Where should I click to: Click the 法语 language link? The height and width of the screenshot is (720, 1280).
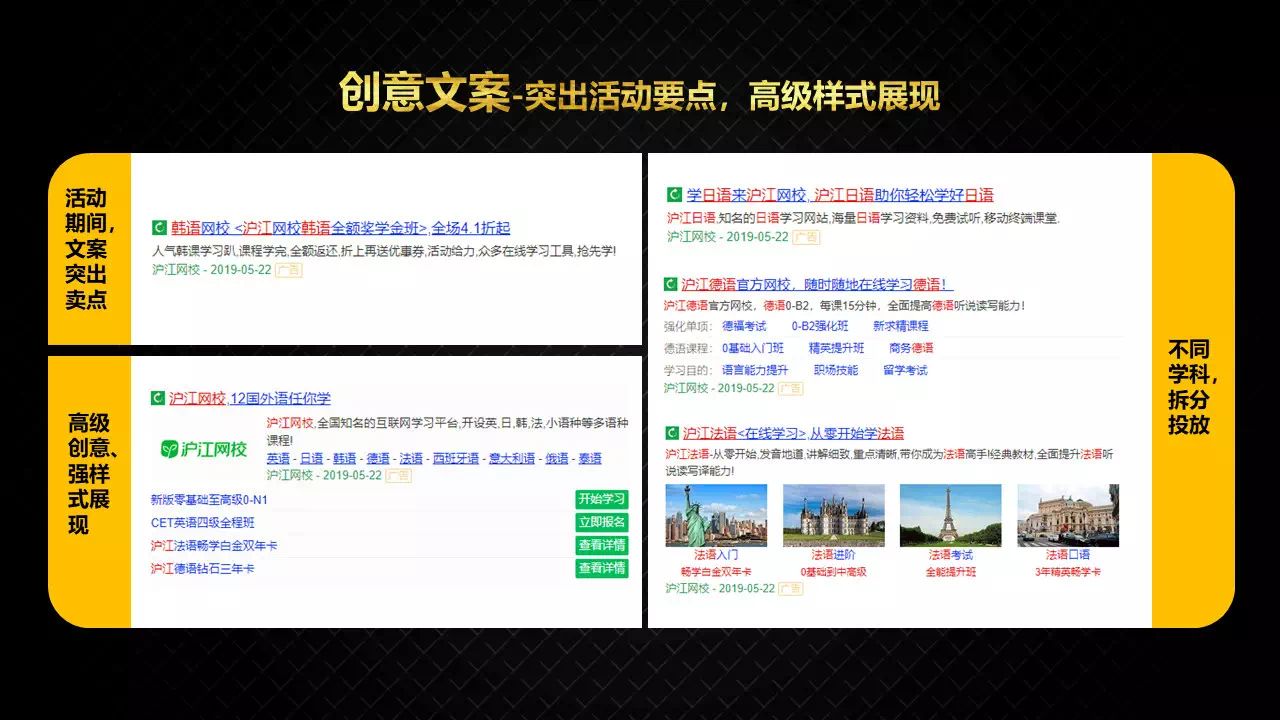(411, 459)
